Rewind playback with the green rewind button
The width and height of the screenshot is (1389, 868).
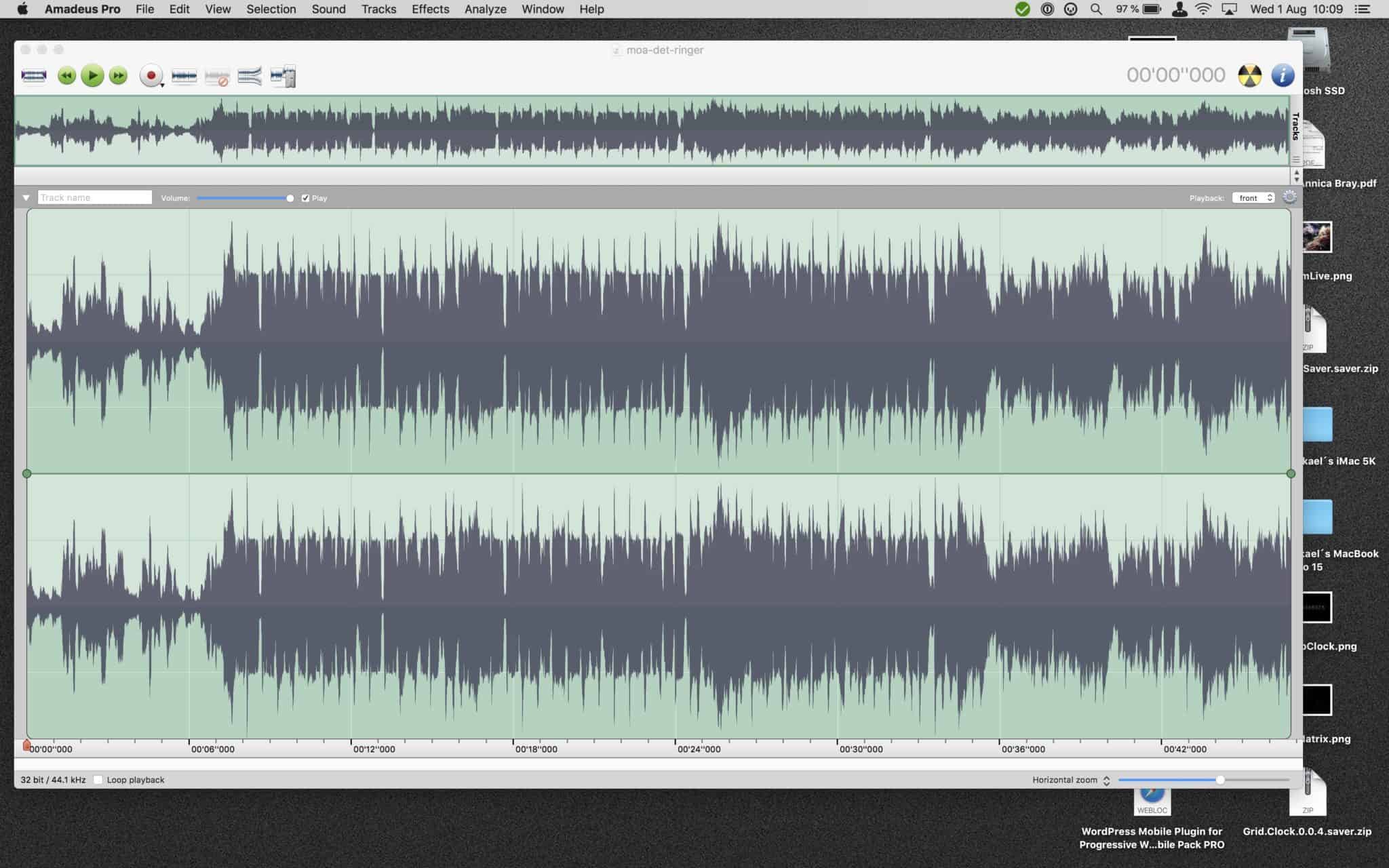[x=66, y=75]
